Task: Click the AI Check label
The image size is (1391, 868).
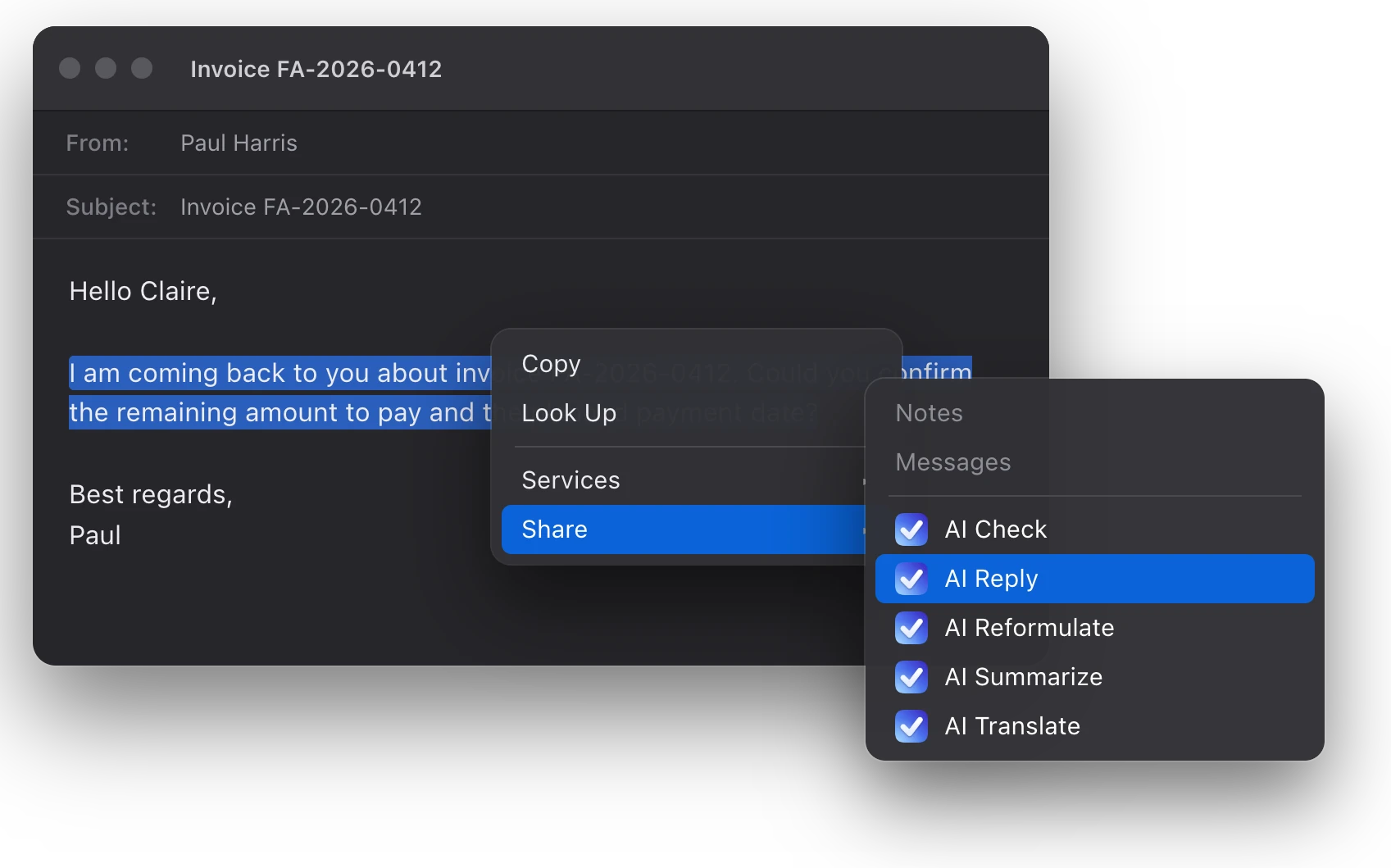Action: click(996, 529)
